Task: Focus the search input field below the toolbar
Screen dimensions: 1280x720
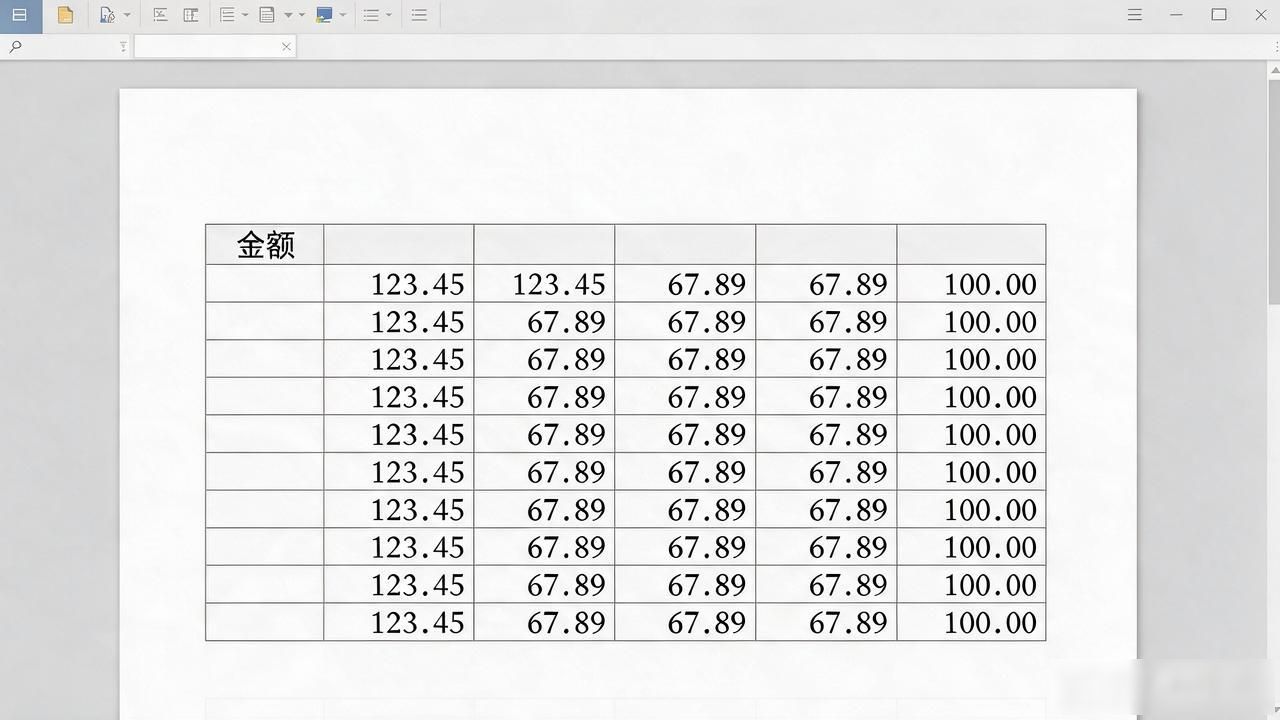Action: click(215, 47)
